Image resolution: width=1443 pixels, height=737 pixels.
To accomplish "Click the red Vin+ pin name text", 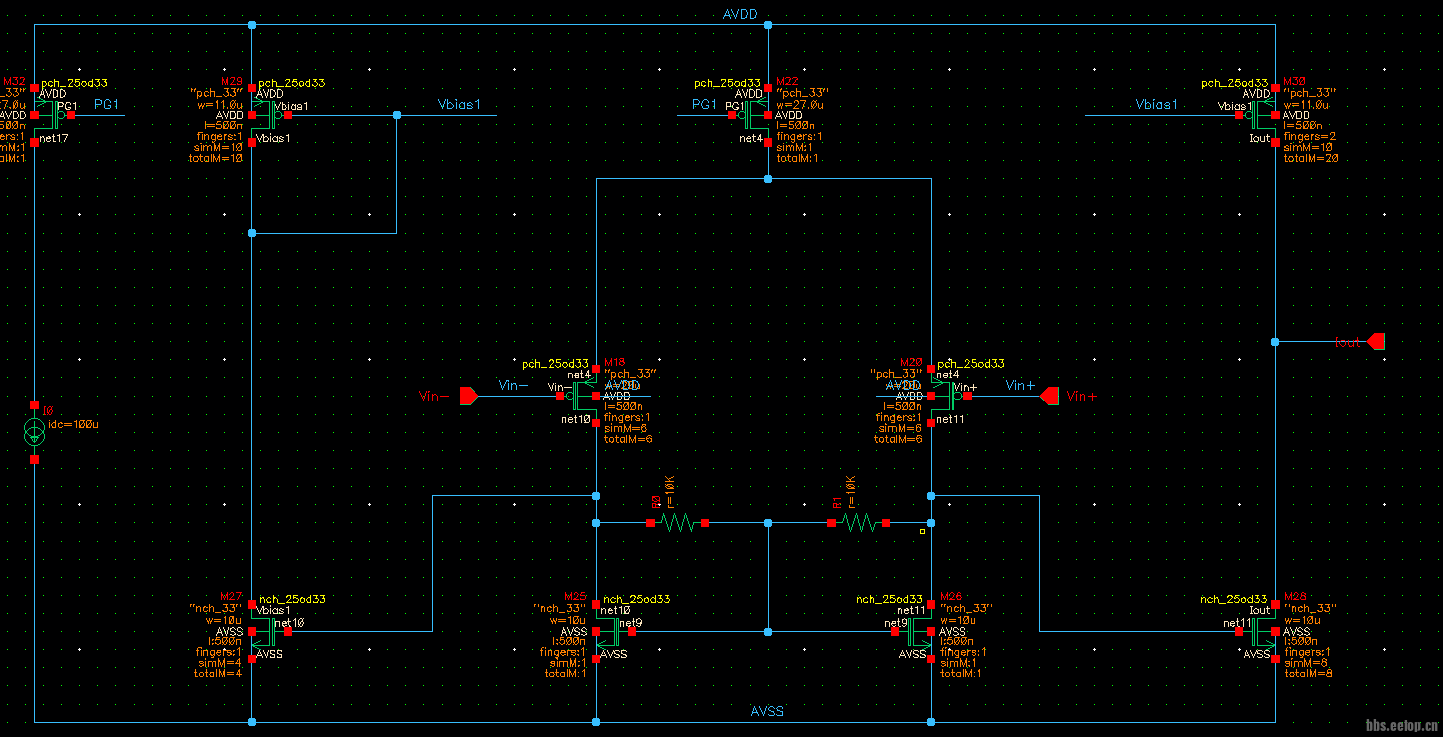I will (1083, 397).
